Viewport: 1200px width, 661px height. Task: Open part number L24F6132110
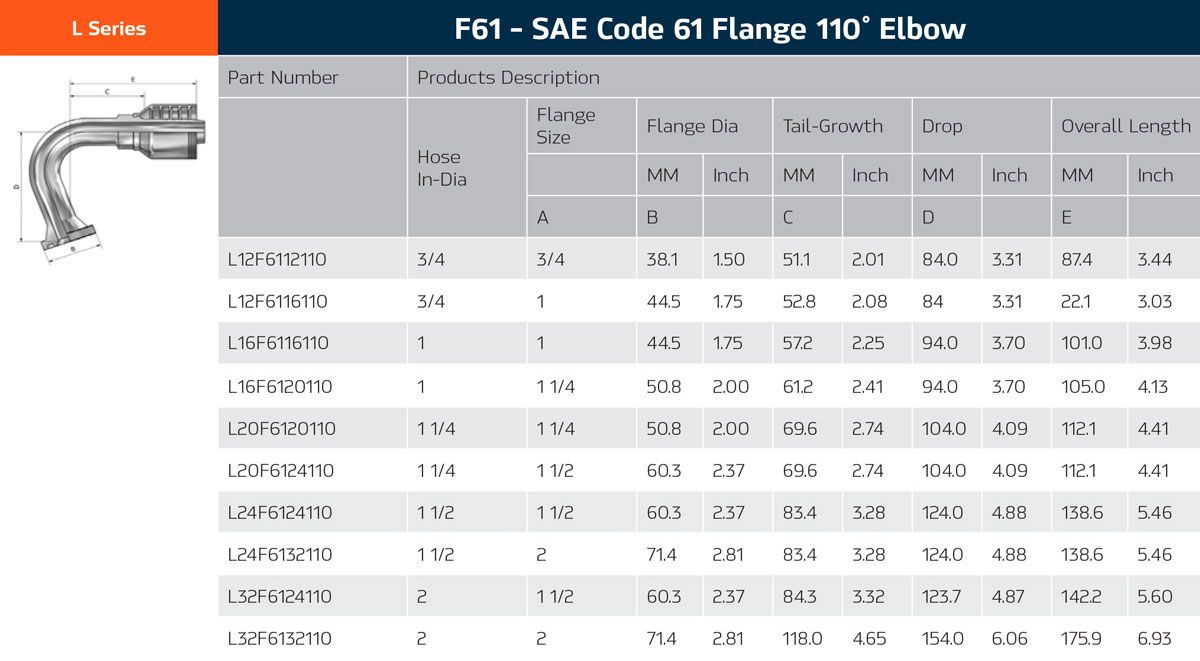click(x=280, y=554)
